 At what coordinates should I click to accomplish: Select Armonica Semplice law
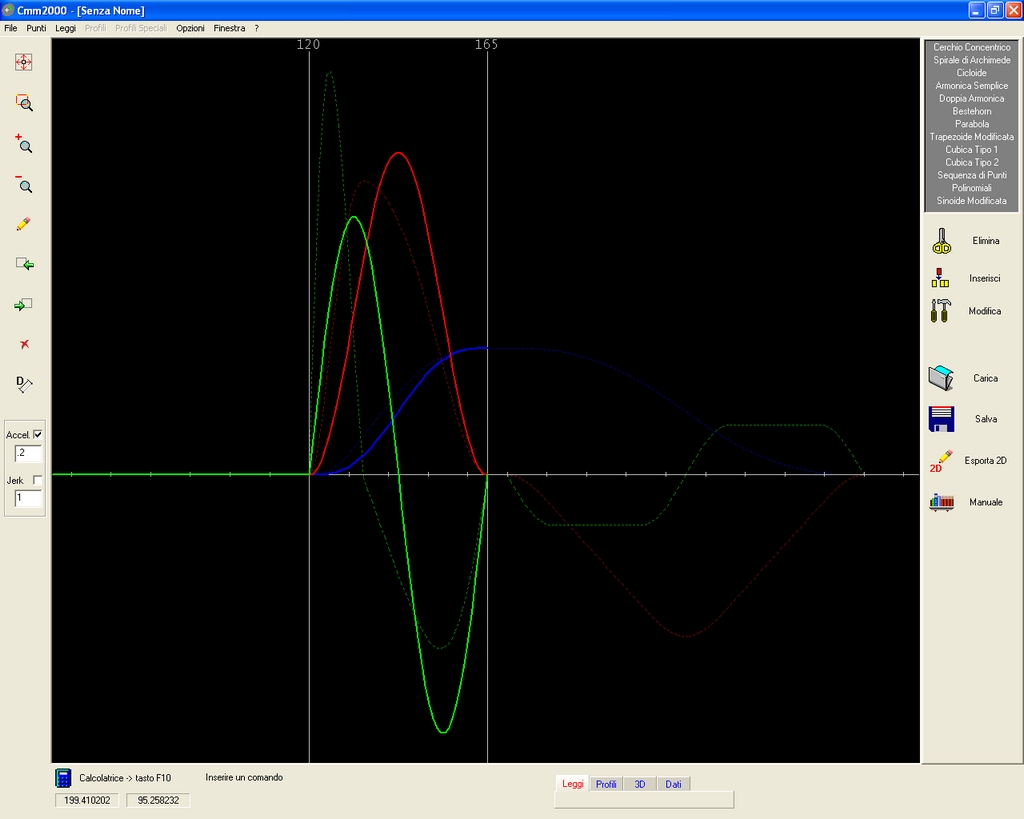tap(971, 86)
